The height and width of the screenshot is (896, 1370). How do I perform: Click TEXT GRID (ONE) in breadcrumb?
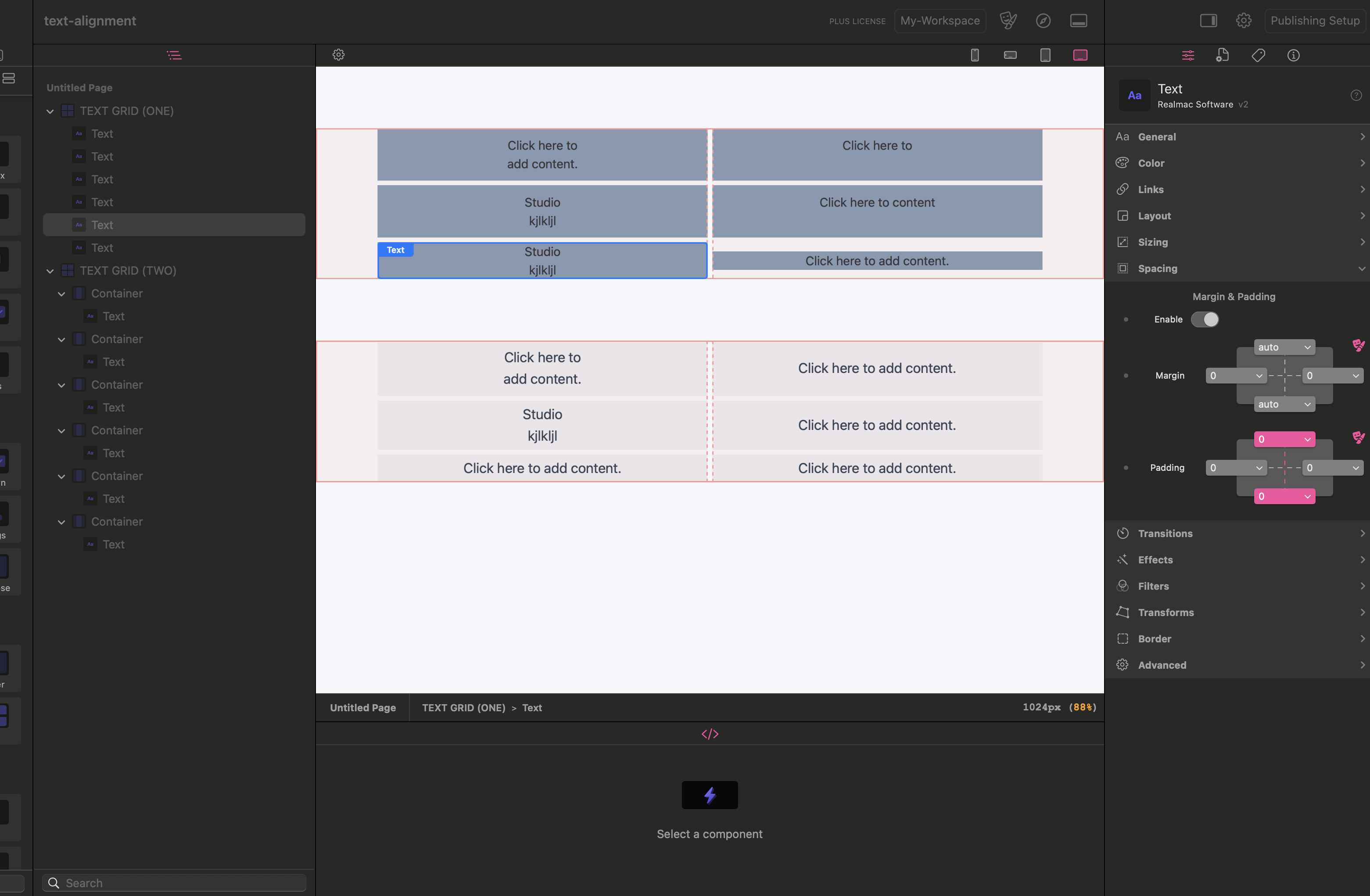pyautogui.click(x=463, y=708)
